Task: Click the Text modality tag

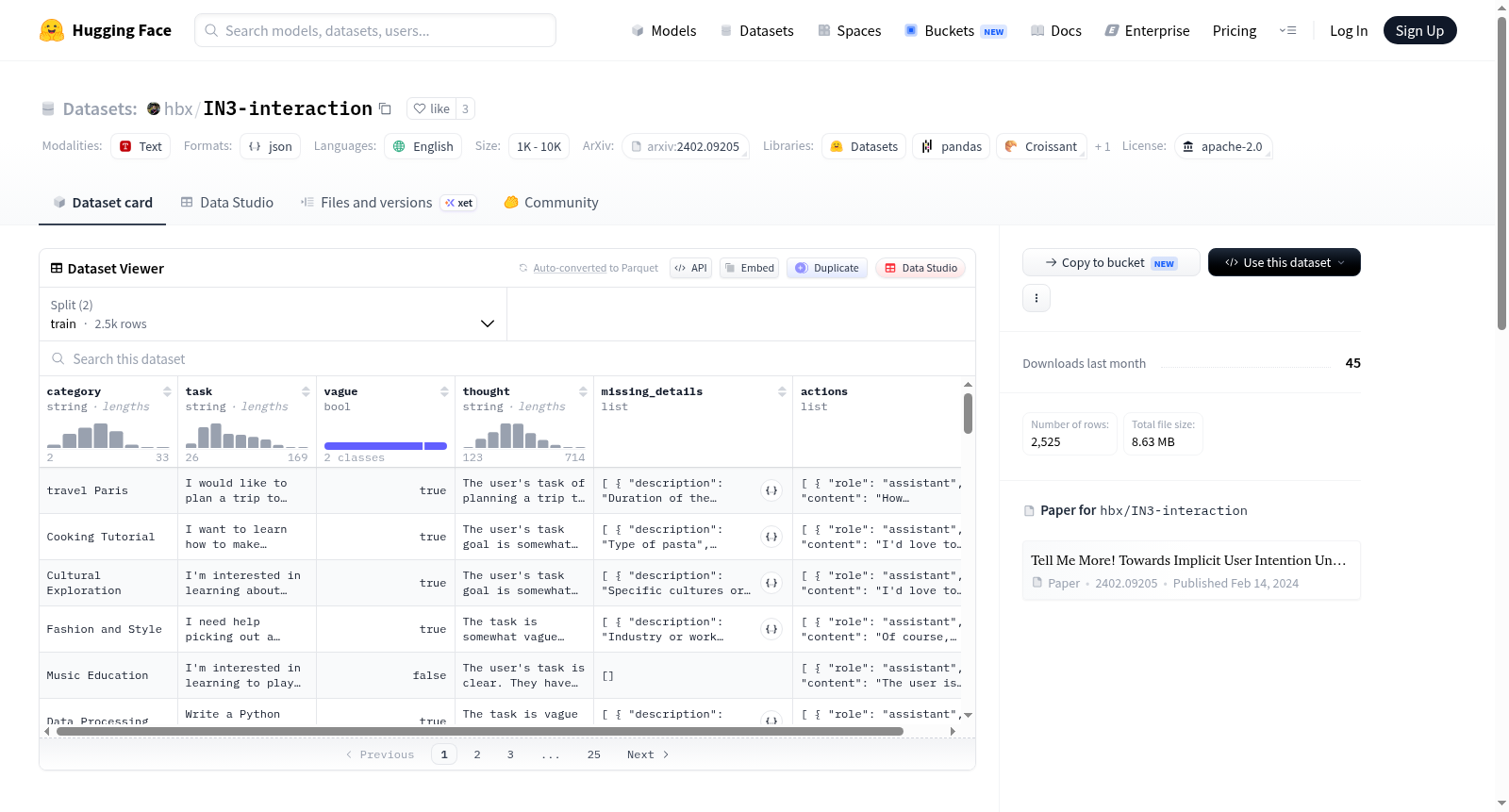Action: [x=141, y=146]
